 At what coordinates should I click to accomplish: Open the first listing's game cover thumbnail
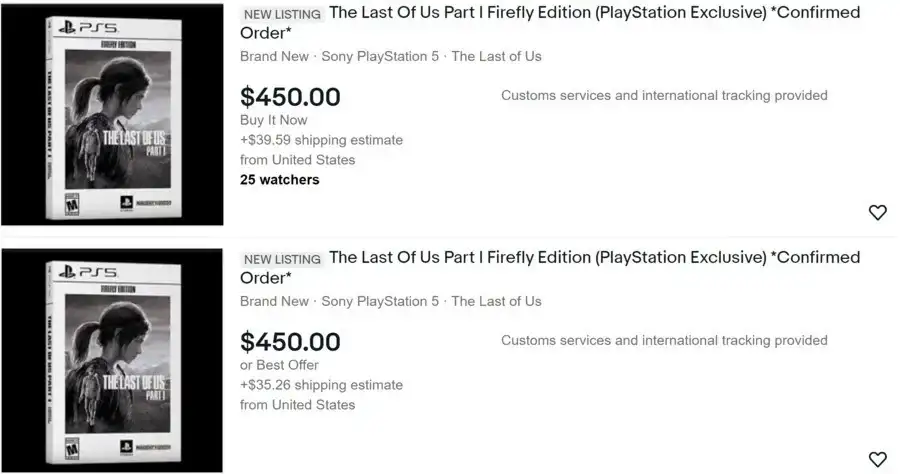point(112,115)
